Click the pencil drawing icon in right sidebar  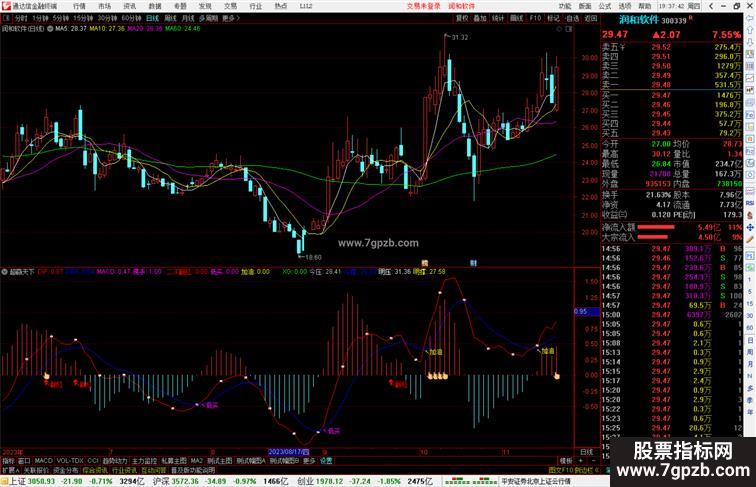point(750,240)
